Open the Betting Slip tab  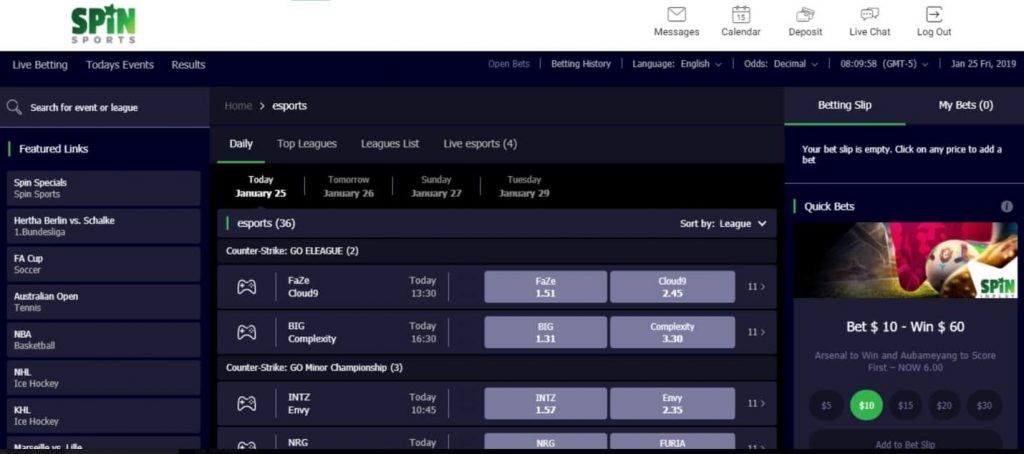(844, 105)
